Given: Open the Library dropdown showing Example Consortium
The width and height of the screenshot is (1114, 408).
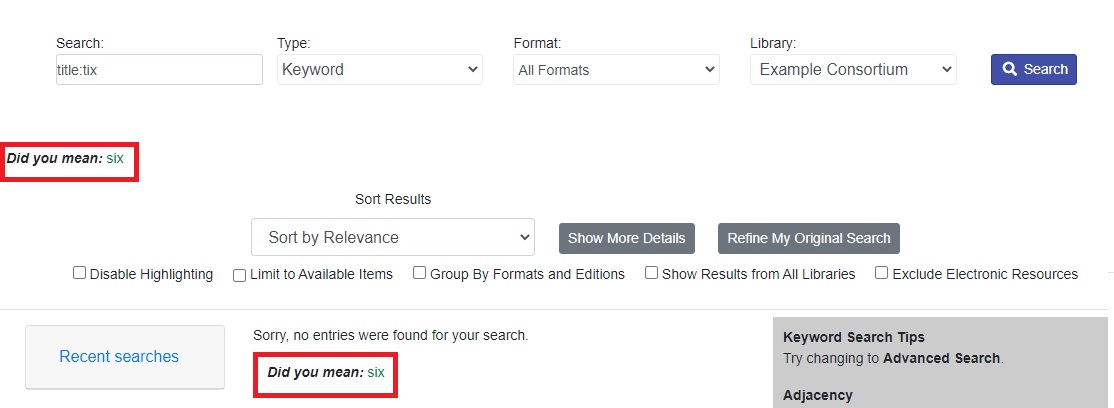Looking at the screenshot, I should (853, 70).
